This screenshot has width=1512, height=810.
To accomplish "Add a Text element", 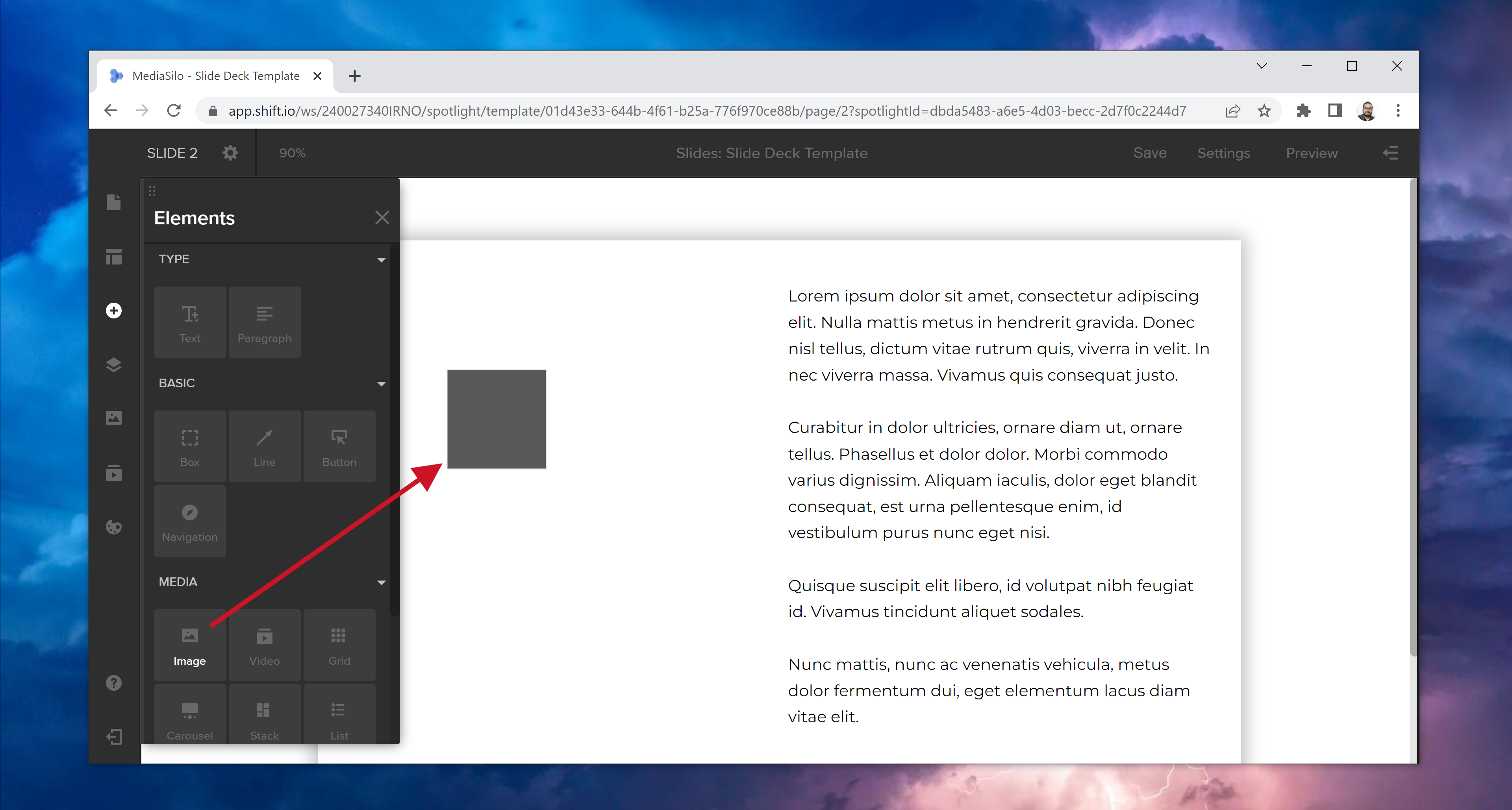I will 189,323.
